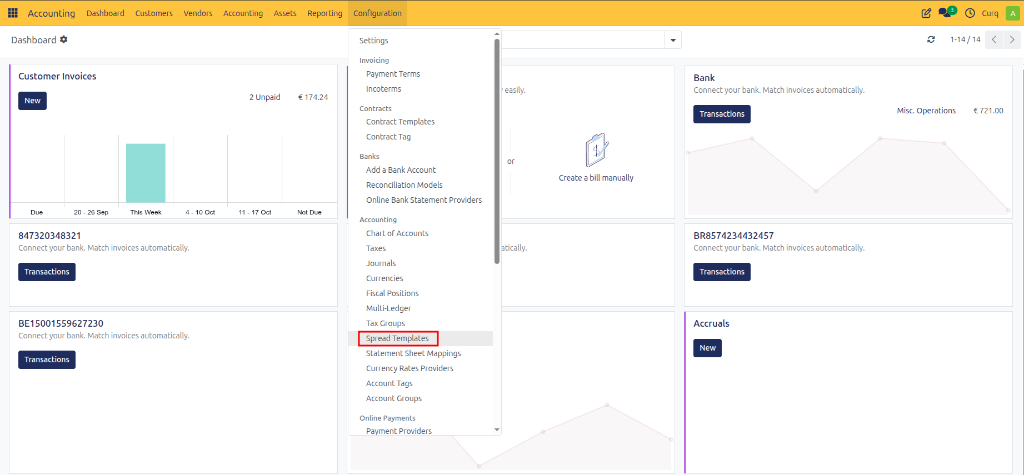This screenshot has width=1024, height=475.
Task: Open the Customers menu
Action: (x=154, y=13)
